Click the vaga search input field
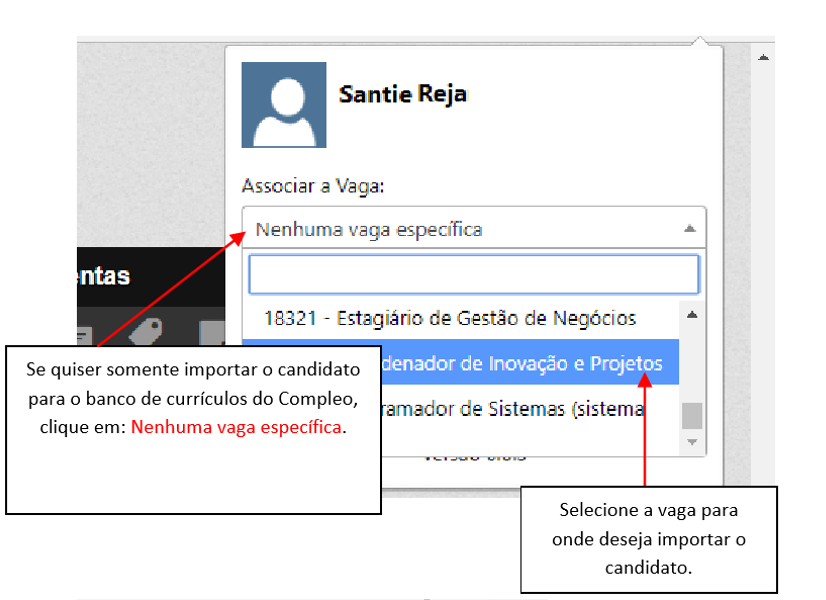 (x=474, y=274)
